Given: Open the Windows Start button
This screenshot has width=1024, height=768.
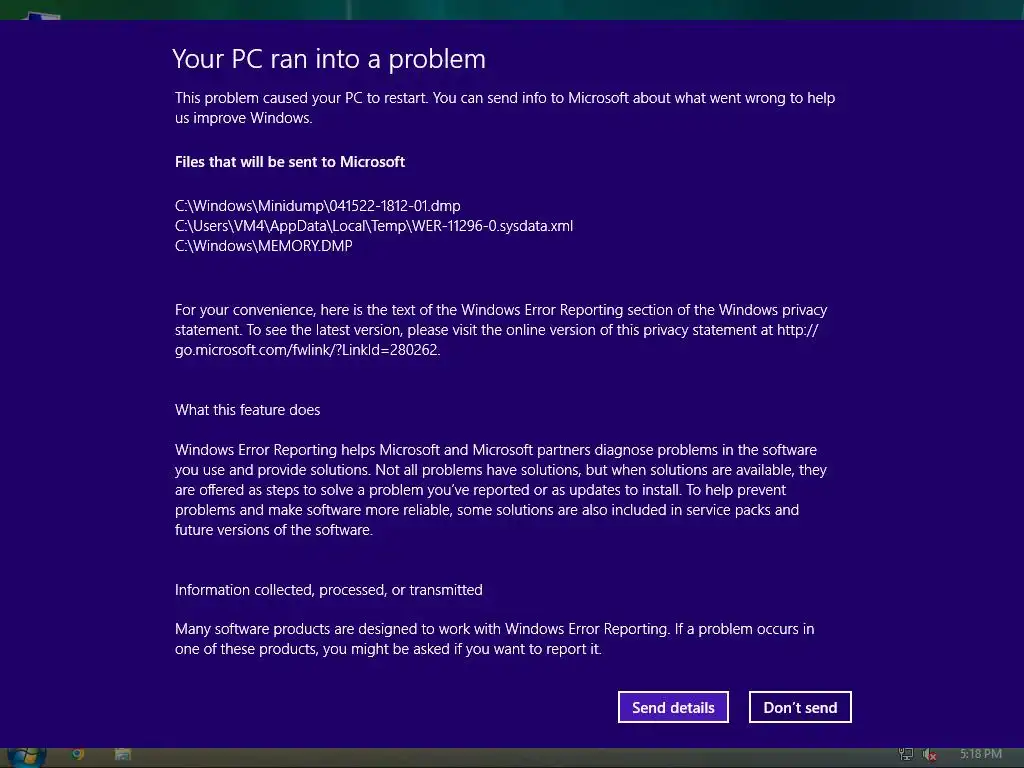Looking at the screenshot, I should click(27, 756).
